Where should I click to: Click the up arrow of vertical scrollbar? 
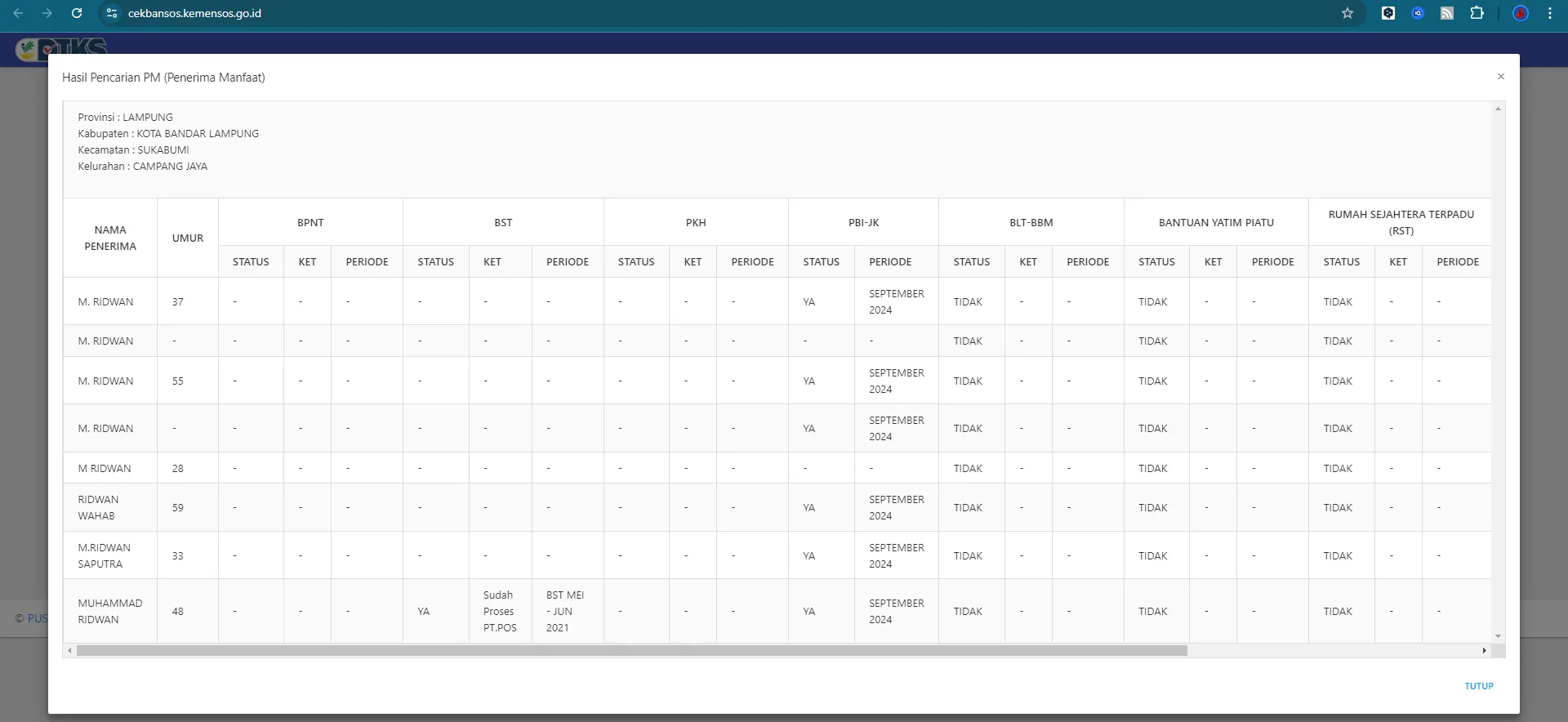click(x=1498, y=109)
